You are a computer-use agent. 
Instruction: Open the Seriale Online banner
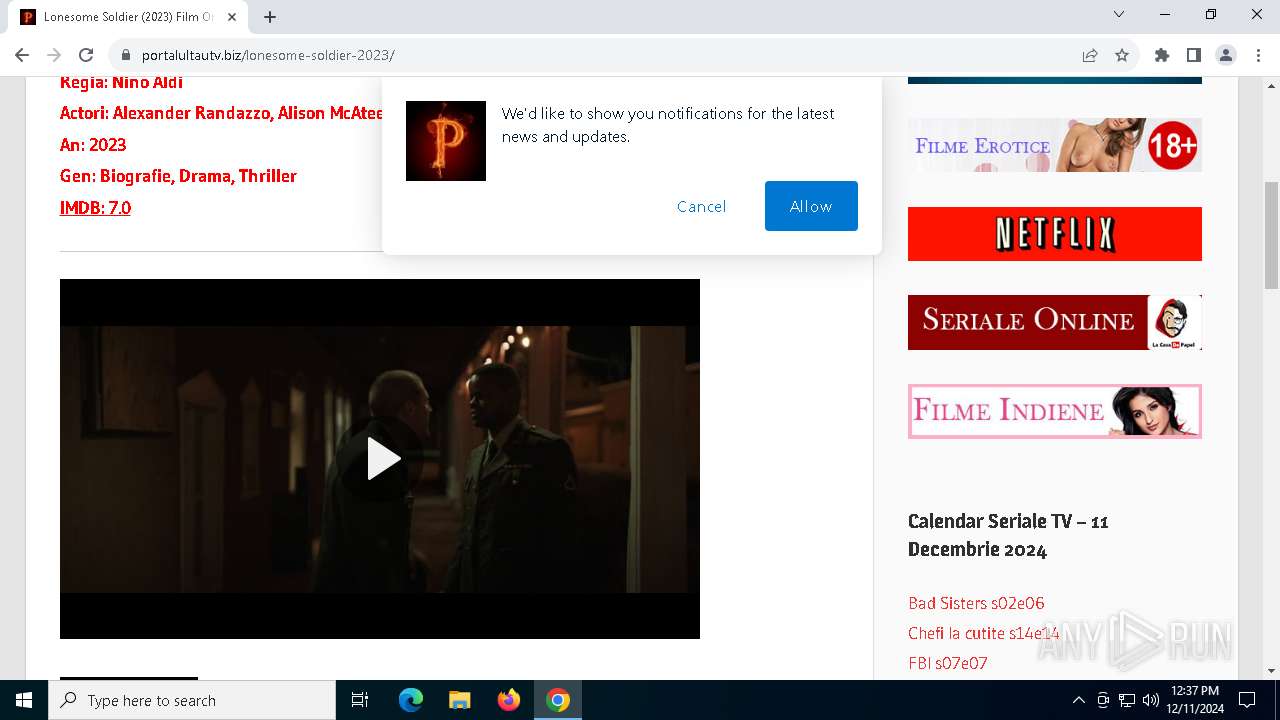(1055, 322)
